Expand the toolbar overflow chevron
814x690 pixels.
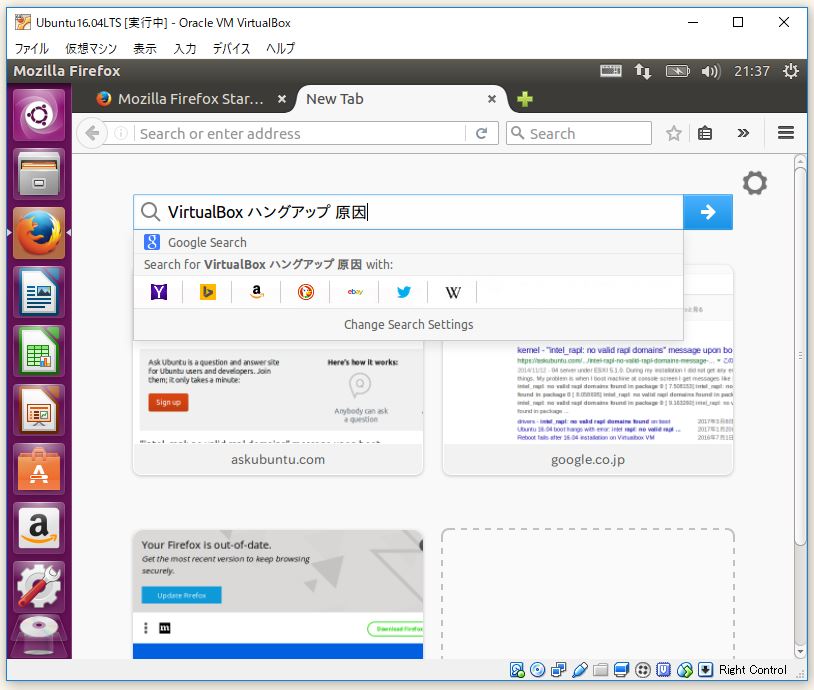[743, 133]
